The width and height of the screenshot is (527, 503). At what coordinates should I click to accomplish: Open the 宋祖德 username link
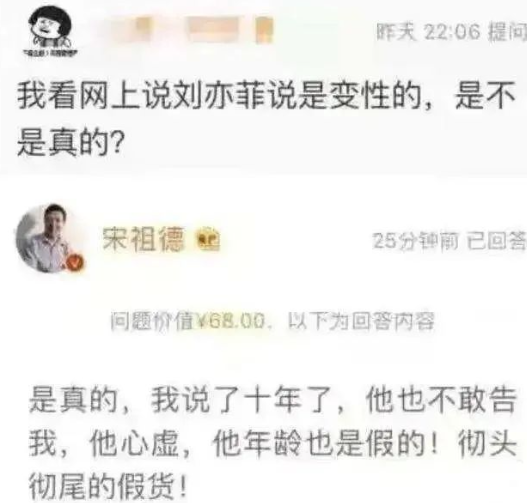click(144, 239)
